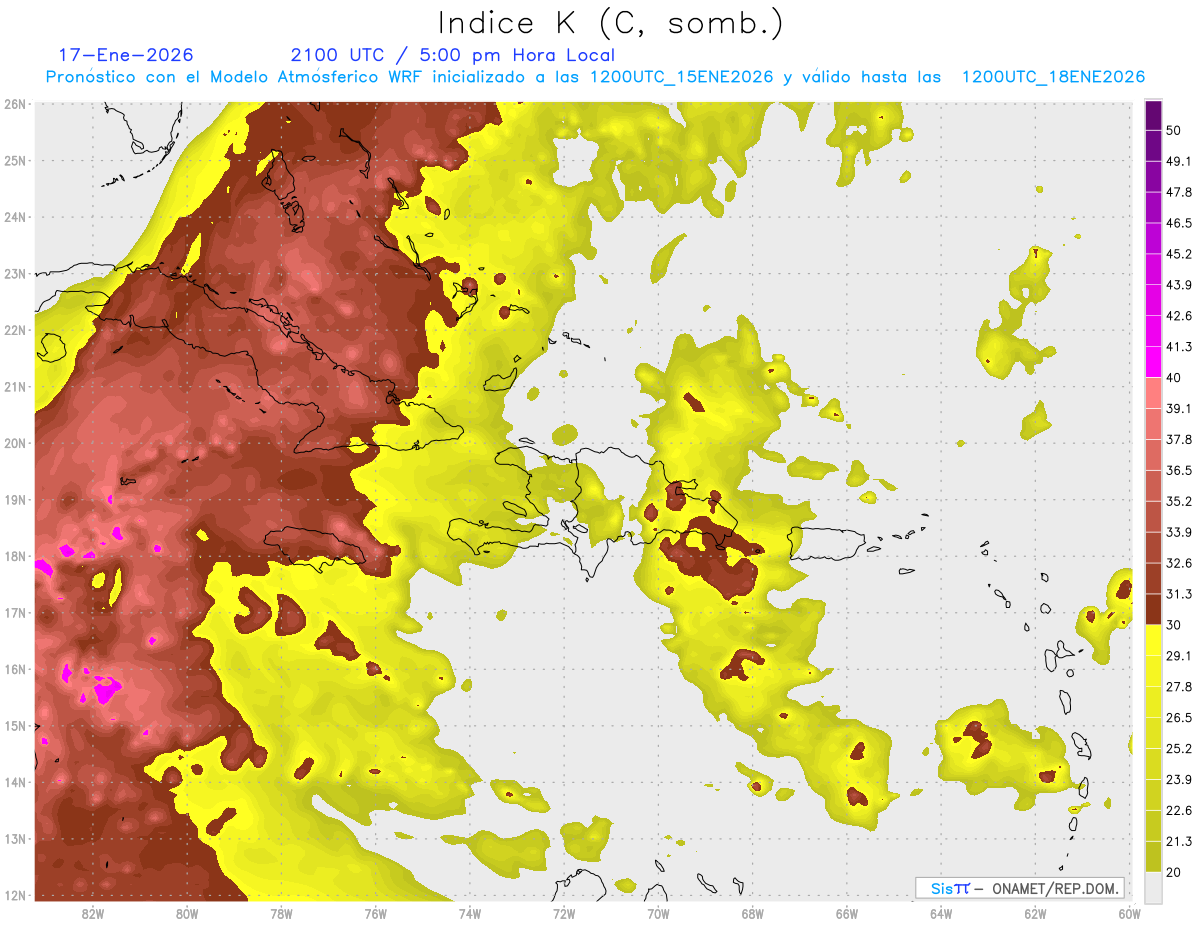
Task: Click the colorbar value label '41.3'
Action: 1178,347
